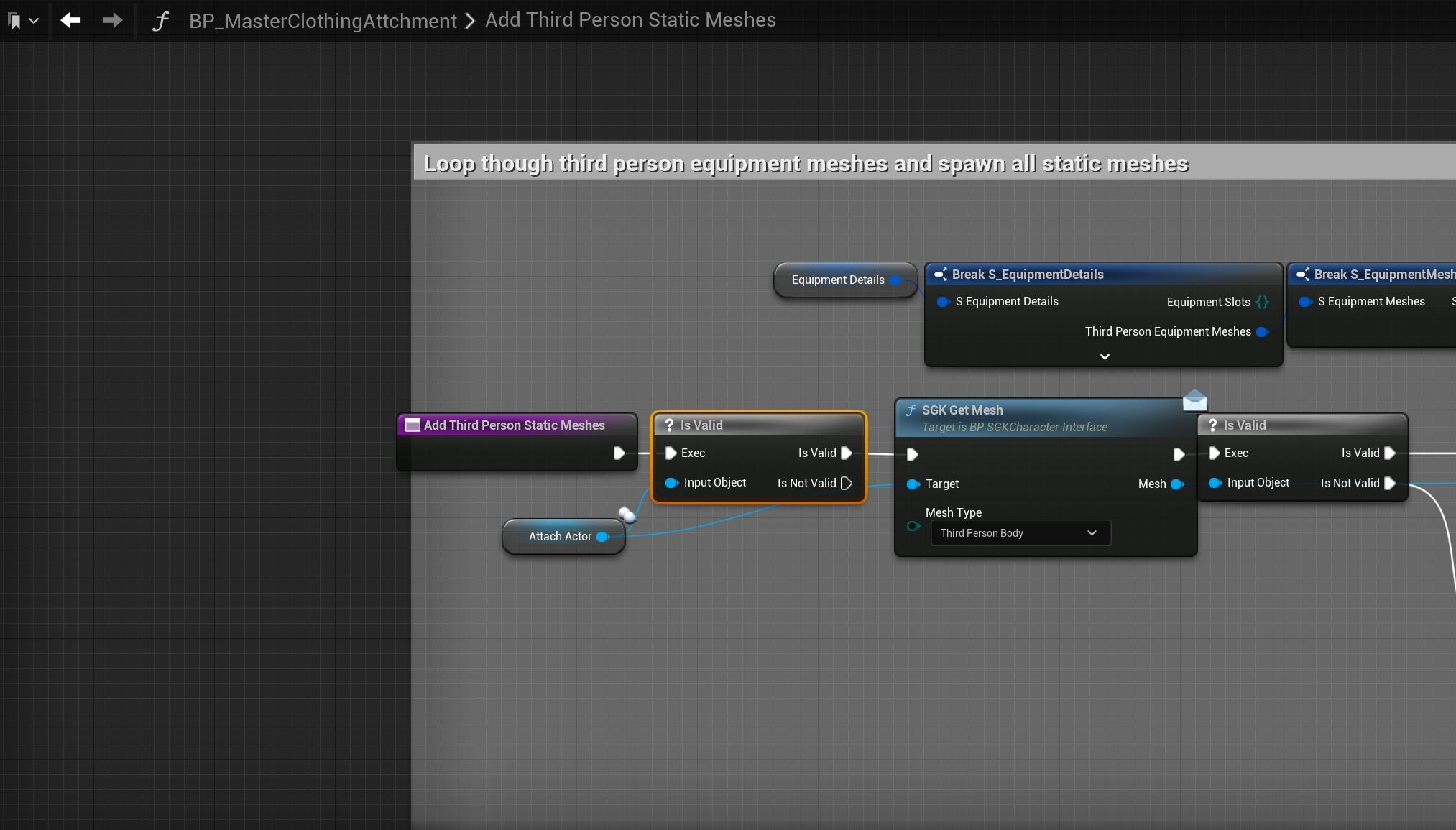The height and width of the screenshot is (830, 1456).
Task: Select the Equipment Details variable node
Action: tap(837, 280)
